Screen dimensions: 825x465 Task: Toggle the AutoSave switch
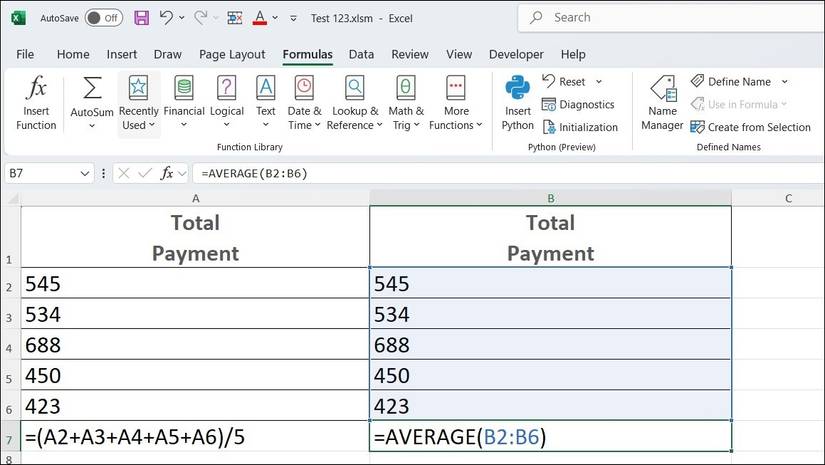[x=103, y=18]
